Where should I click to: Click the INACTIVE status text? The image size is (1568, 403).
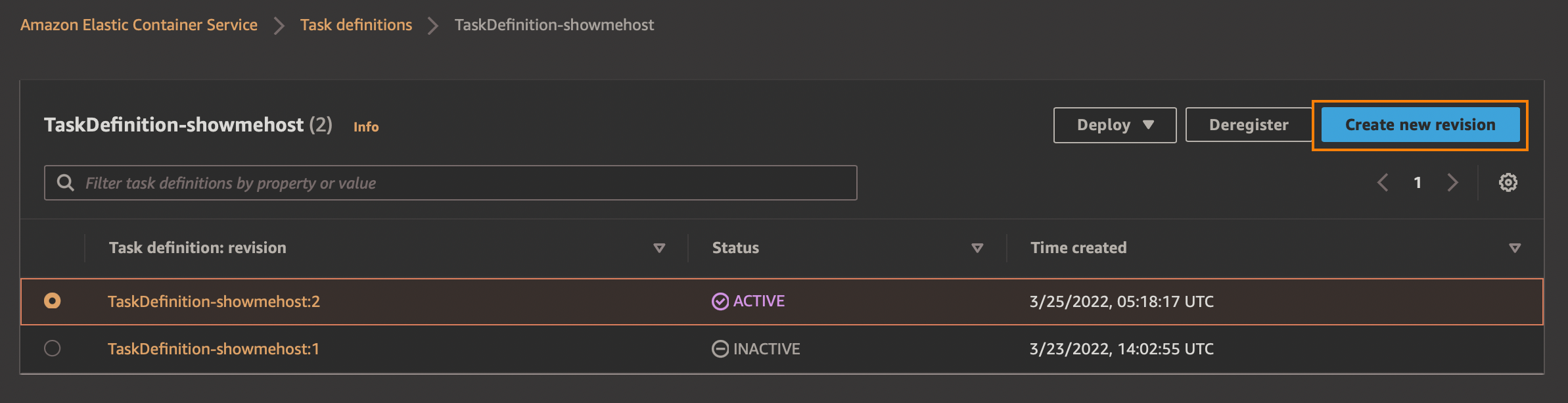pos(767,349)
